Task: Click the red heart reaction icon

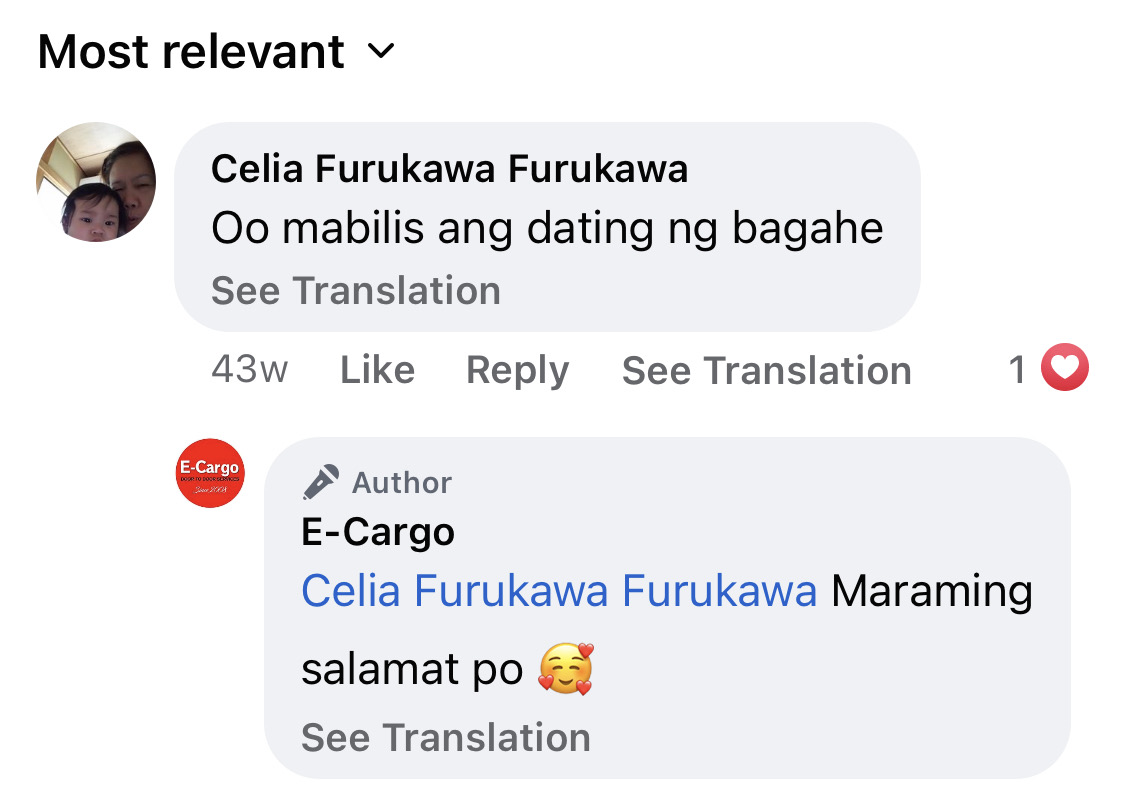Action: [1065, 367]
